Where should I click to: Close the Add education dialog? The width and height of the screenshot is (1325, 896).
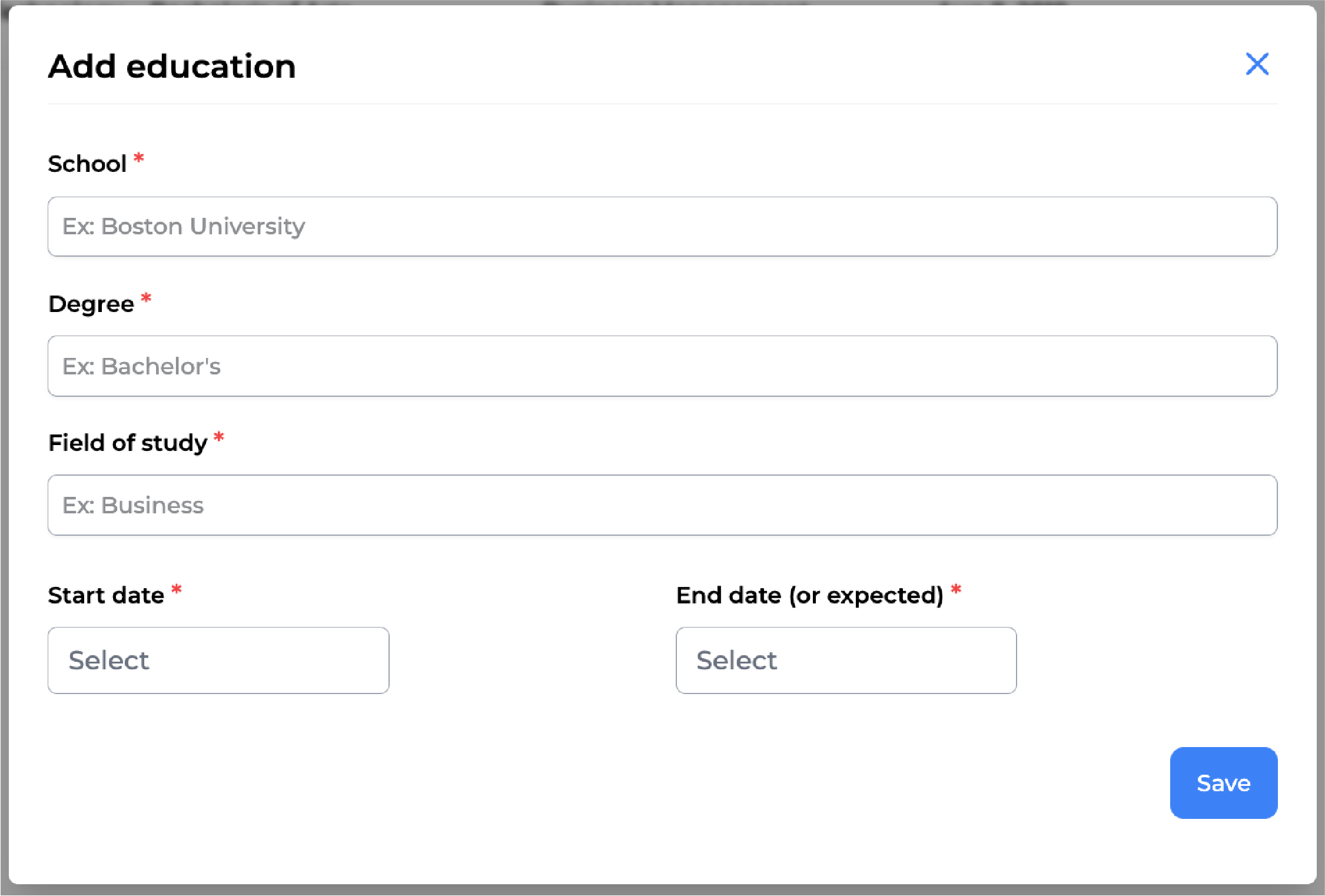coord(1257,65)
